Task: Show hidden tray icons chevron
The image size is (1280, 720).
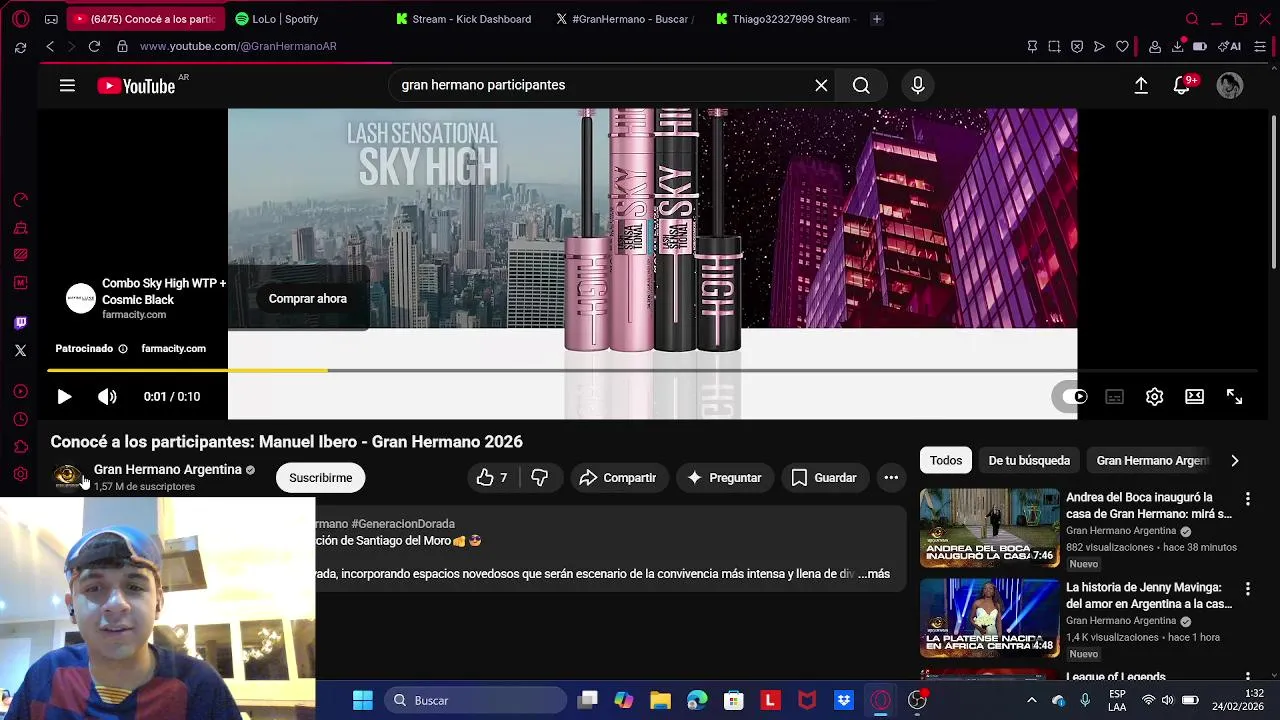Action: pyautogui.click(x=1032, y=701)
